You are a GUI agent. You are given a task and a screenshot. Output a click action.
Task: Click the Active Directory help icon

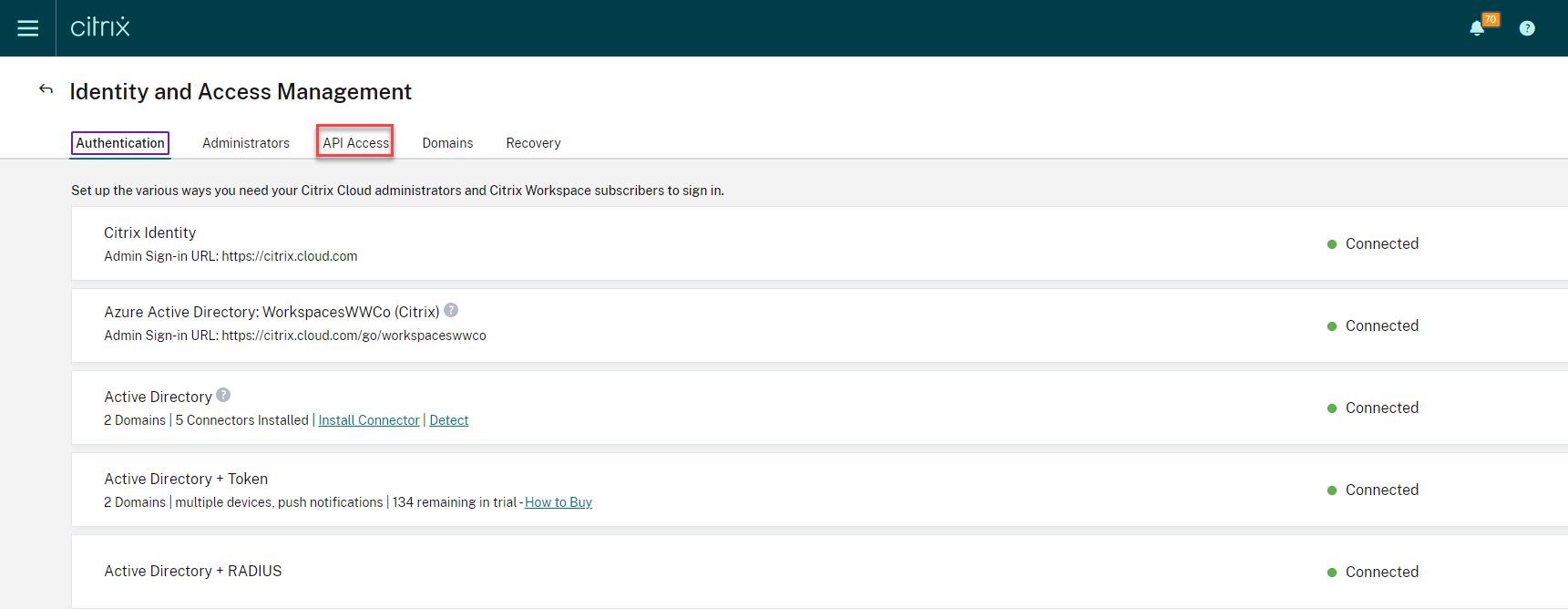point(223,395)
